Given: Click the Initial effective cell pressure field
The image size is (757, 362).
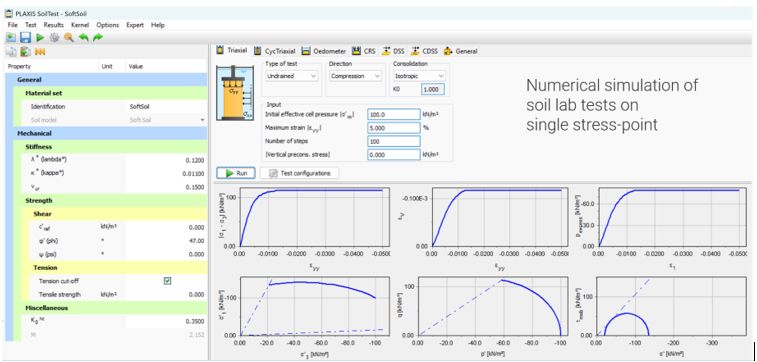Looking at the screenshot, I should pyautogui.click(x=394, y=114).
